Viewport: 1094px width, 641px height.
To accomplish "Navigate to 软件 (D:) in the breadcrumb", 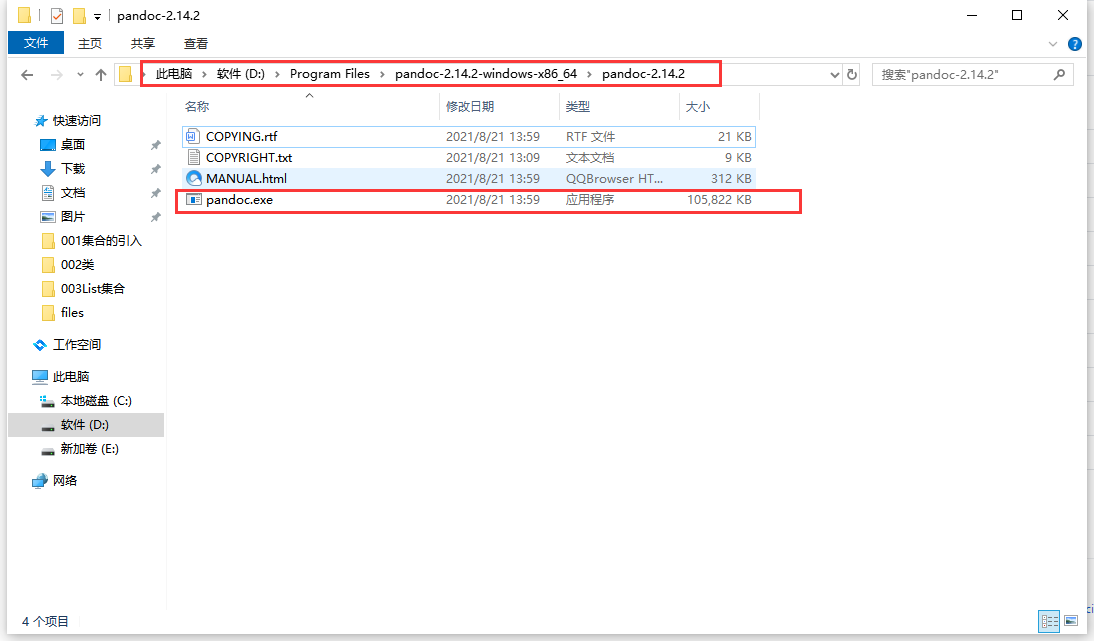I will [241, 74].
